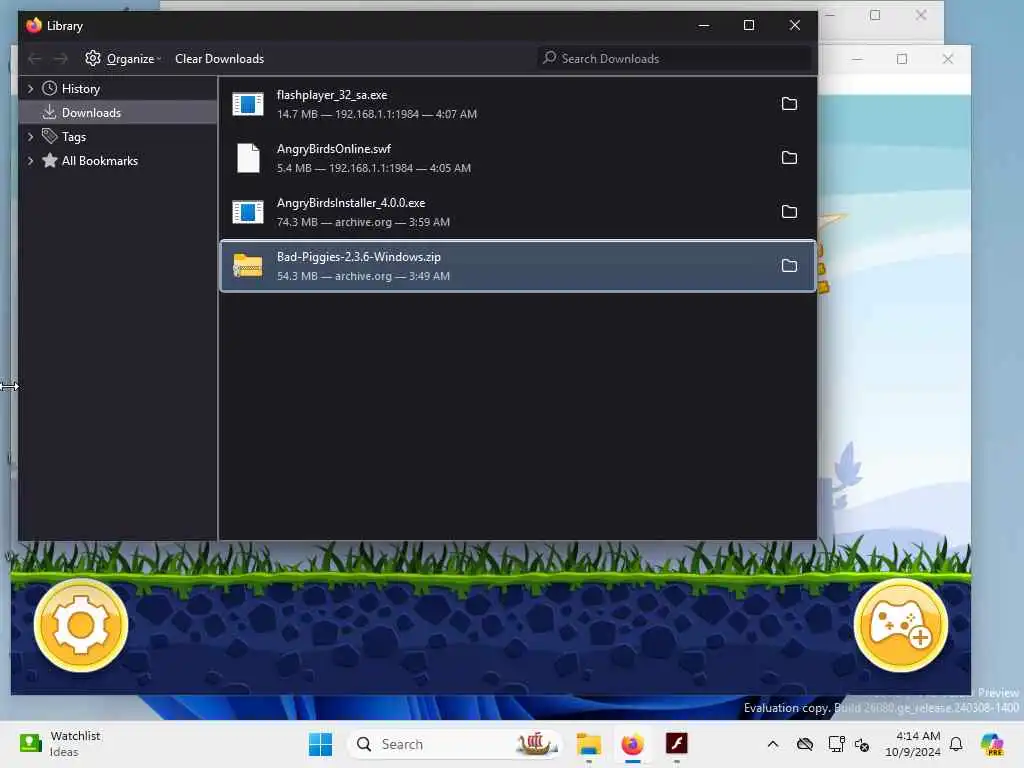
Task: Show hidden system tray icons
Action: pos(773,744)
